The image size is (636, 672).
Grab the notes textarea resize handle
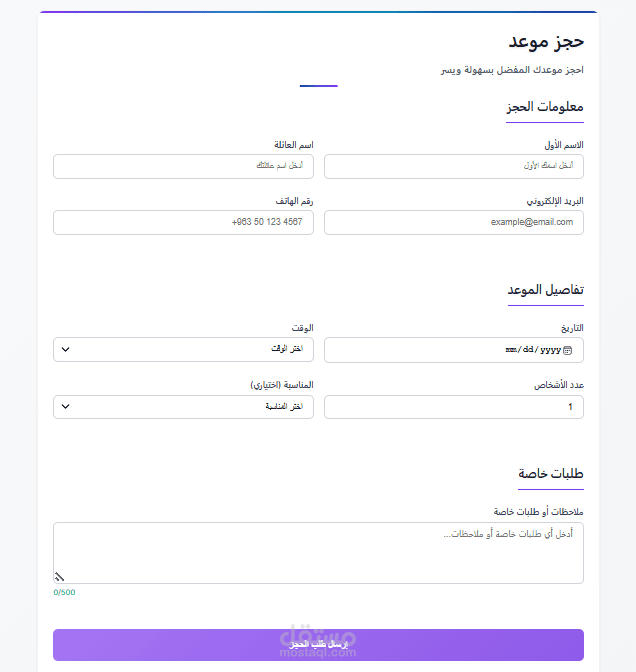59,575
